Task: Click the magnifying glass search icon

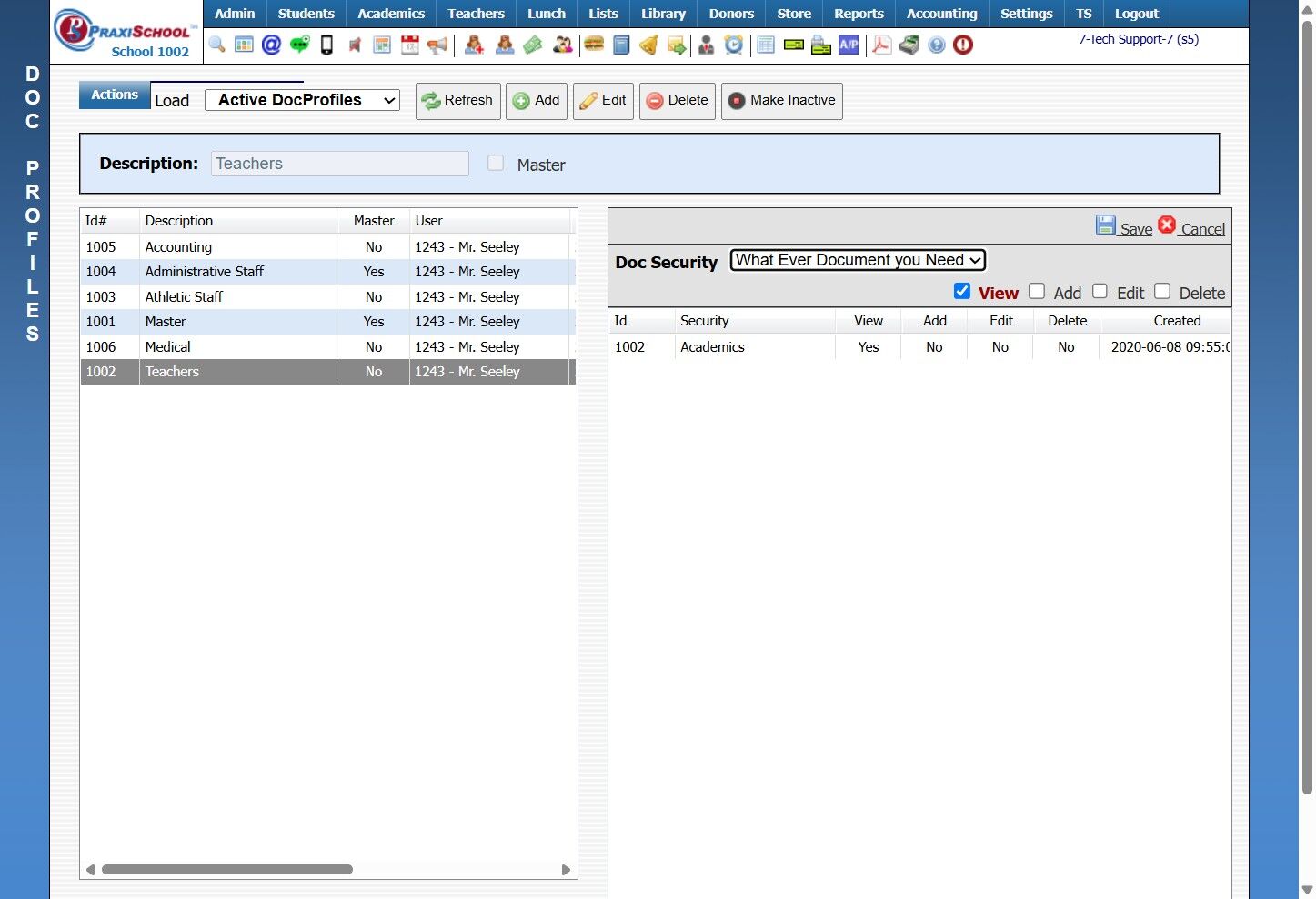Action: [216, 45]
